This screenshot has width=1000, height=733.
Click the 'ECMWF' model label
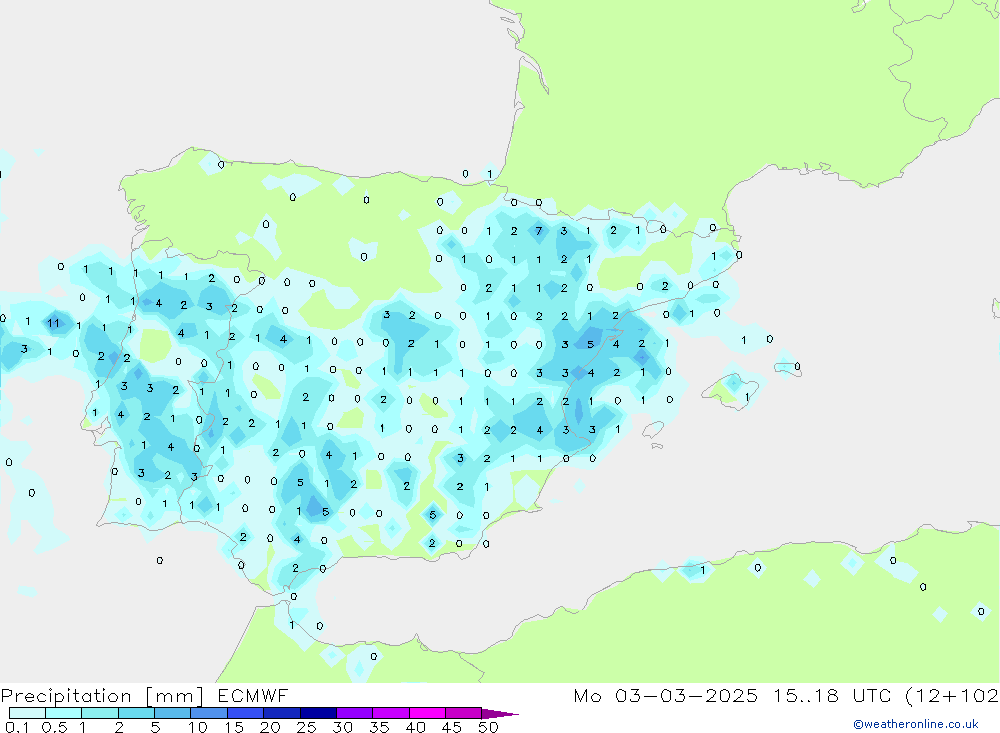(253, 696)
